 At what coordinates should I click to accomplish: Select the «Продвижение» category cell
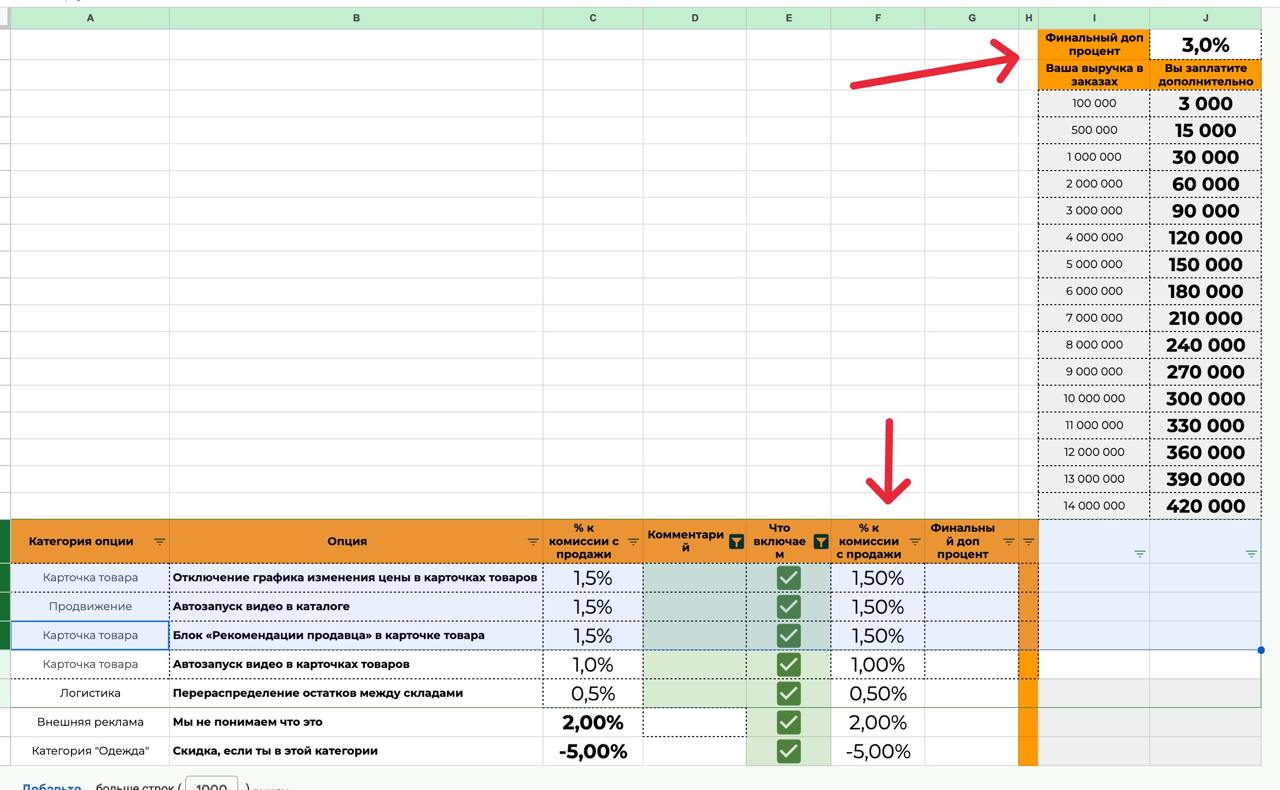90,607
